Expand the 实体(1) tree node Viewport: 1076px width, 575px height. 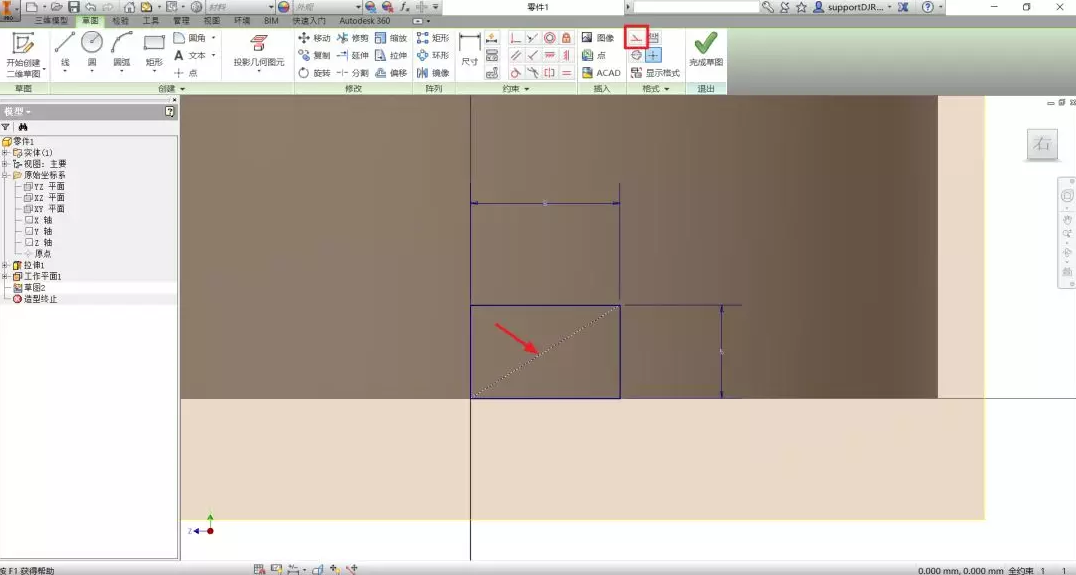(5, 152)
